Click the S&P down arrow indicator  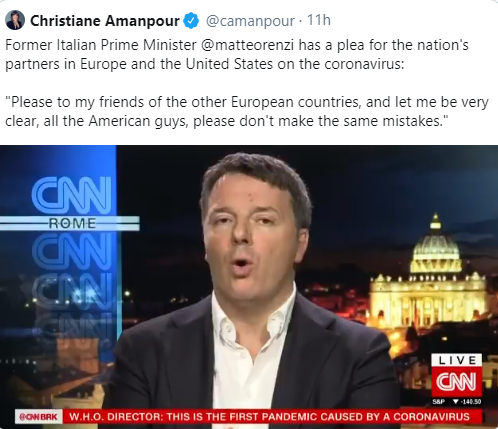pyautogui.click(x=456, y=402)
